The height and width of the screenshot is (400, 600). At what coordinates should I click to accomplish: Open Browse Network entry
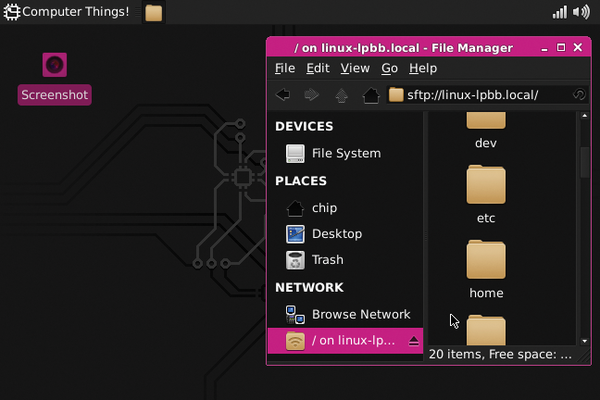345,314
